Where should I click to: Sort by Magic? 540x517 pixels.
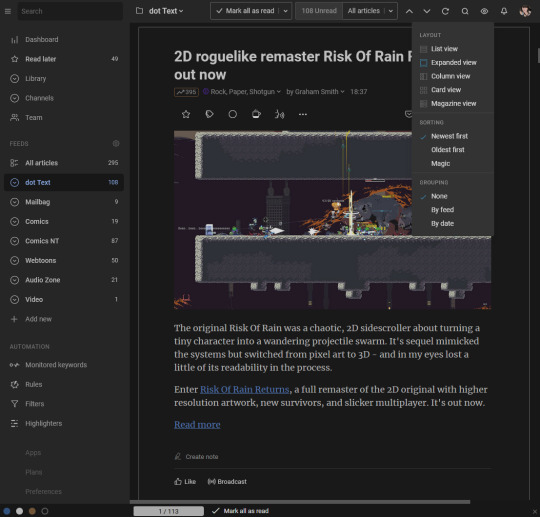(x=453, y=164)
